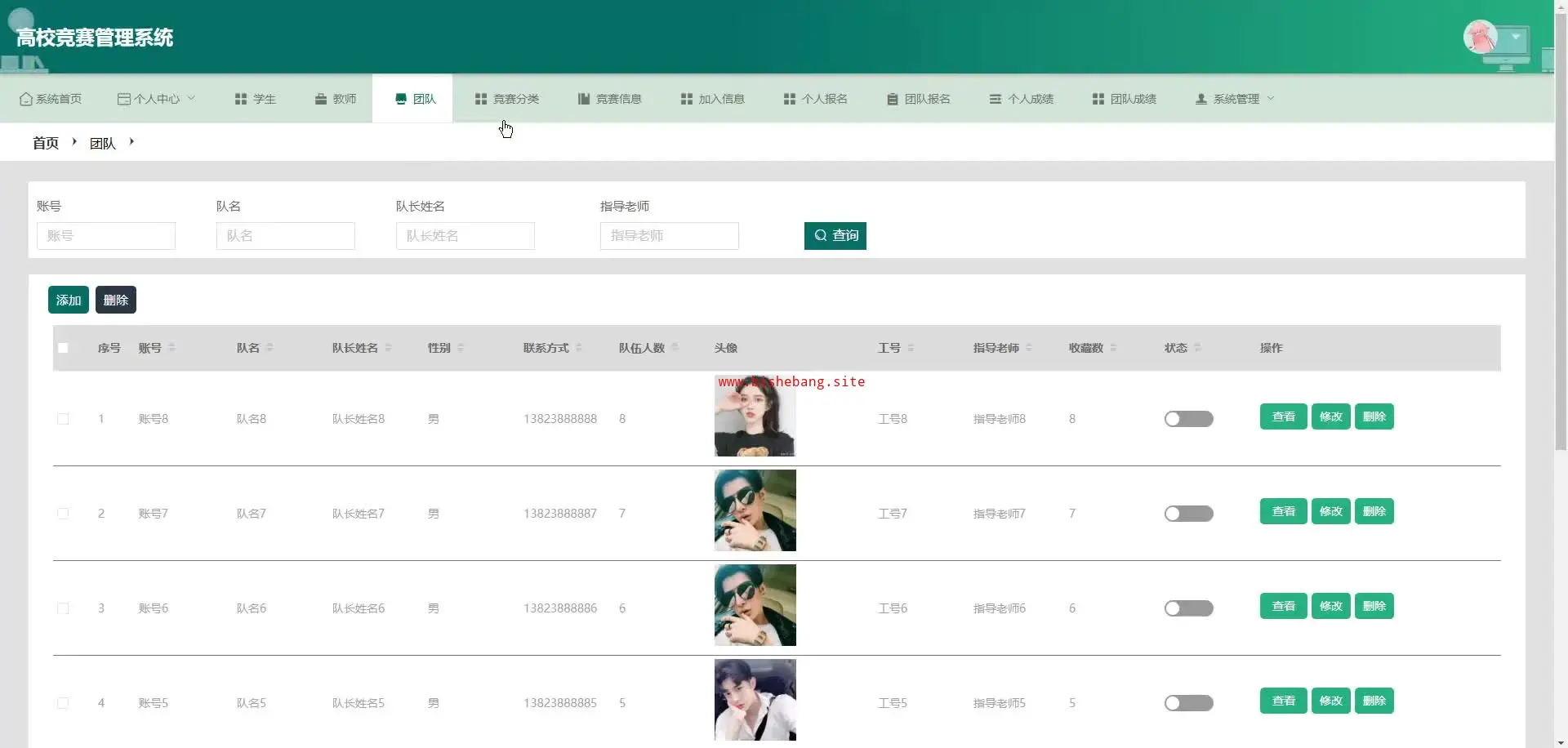Click the 查询 search button
The image size is (1568, 748).
point(835,236)
